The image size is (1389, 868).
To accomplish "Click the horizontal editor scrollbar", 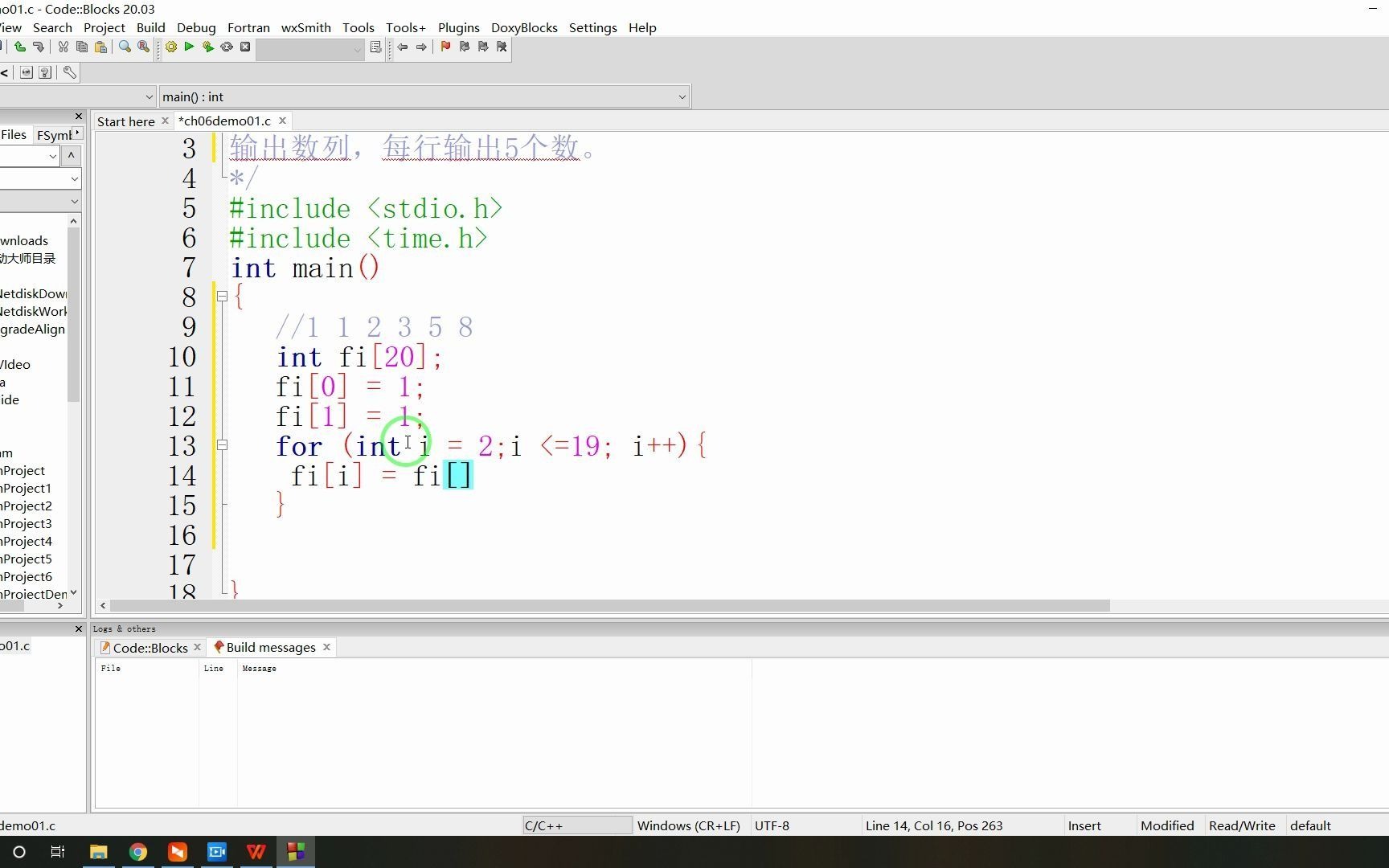I will point(609,606).
